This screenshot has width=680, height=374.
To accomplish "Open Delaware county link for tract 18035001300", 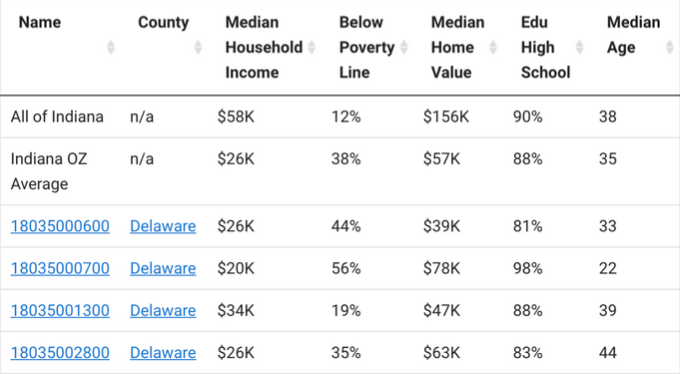I will pyautogui.click(x=163, y=310).
